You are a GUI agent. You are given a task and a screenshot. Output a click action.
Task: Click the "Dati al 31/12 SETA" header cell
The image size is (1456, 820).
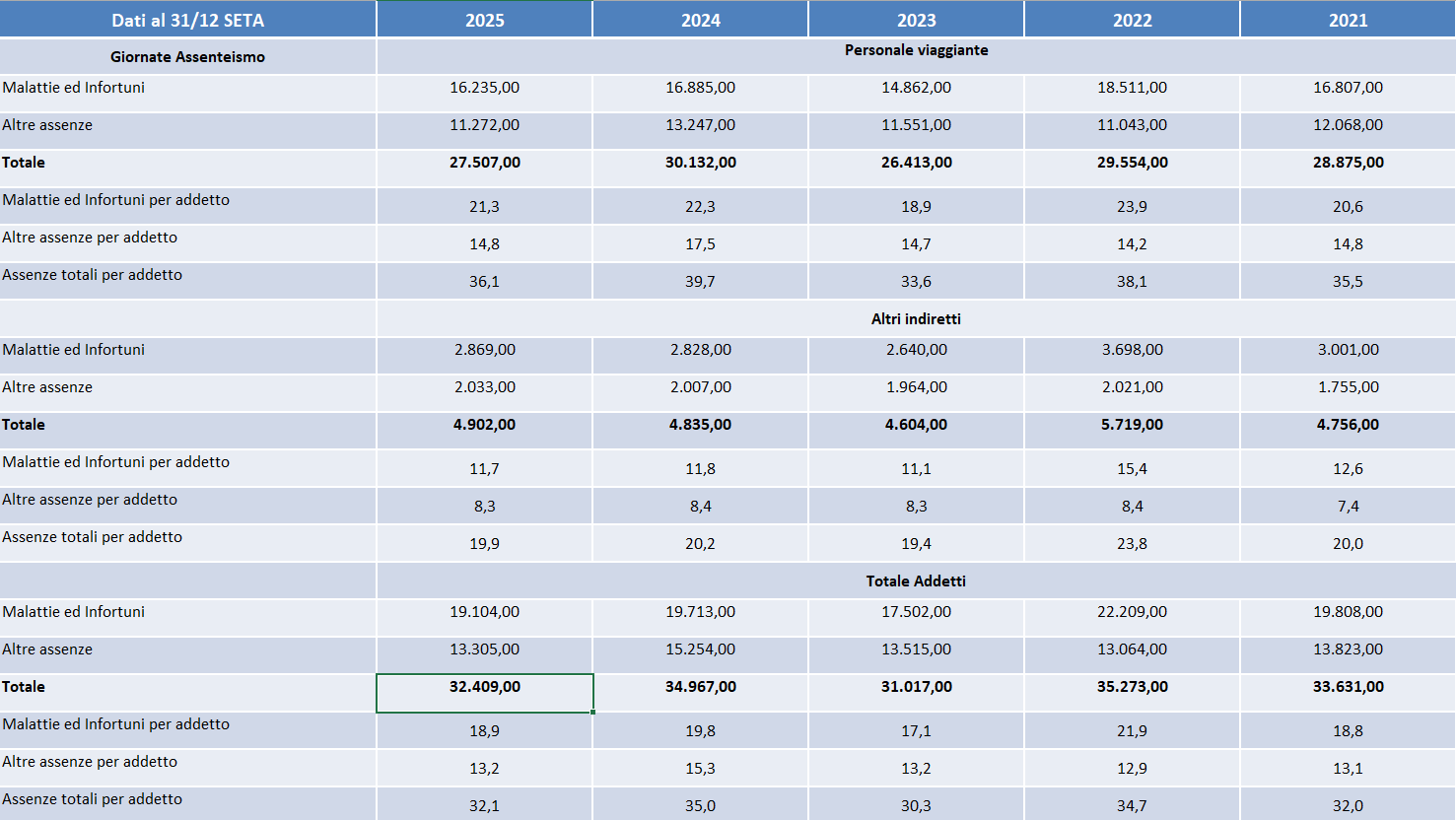click(187, 20)
